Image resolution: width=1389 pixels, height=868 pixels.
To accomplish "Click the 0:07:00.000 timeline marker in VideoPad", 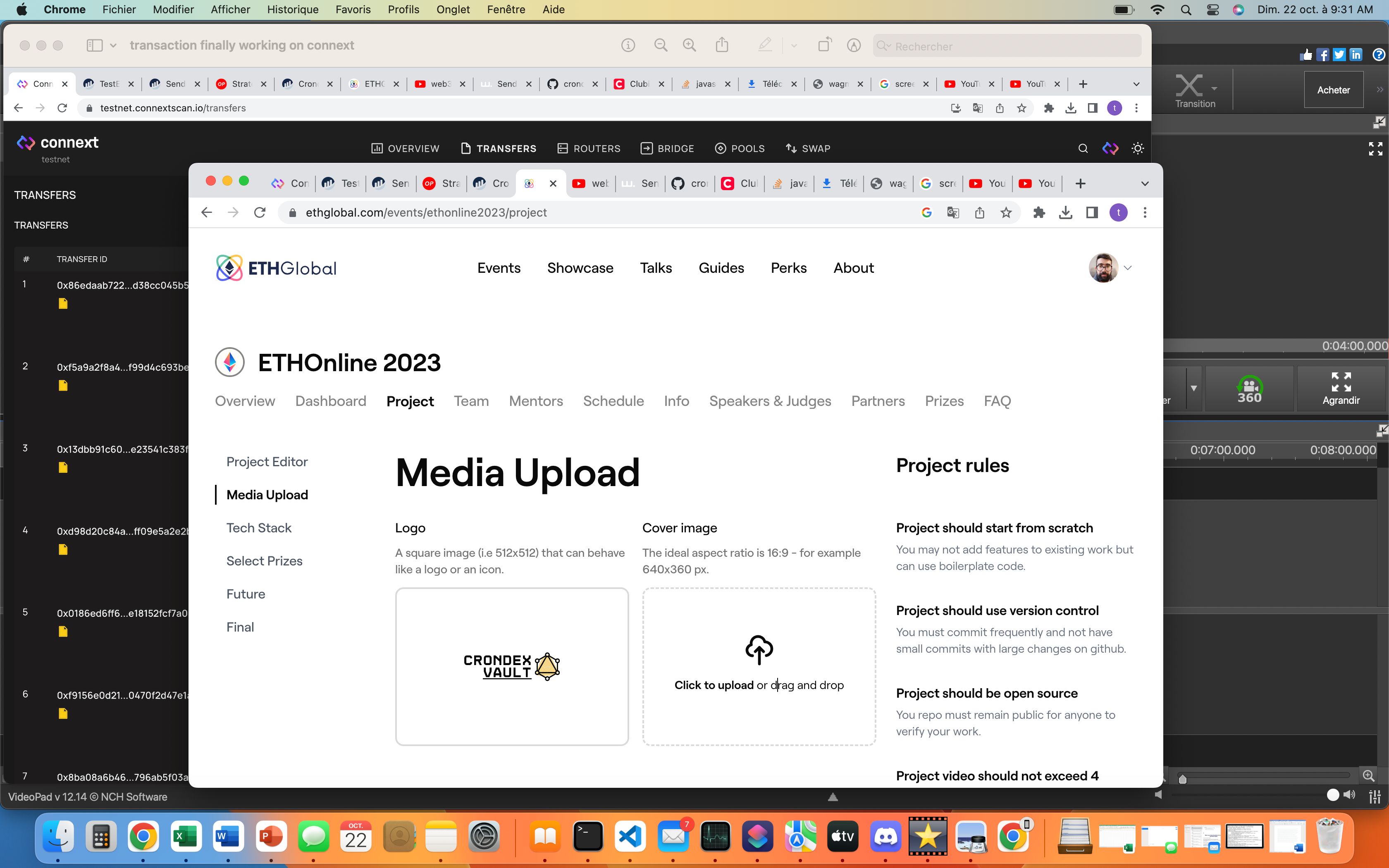I will click(x=1222, y=451).
